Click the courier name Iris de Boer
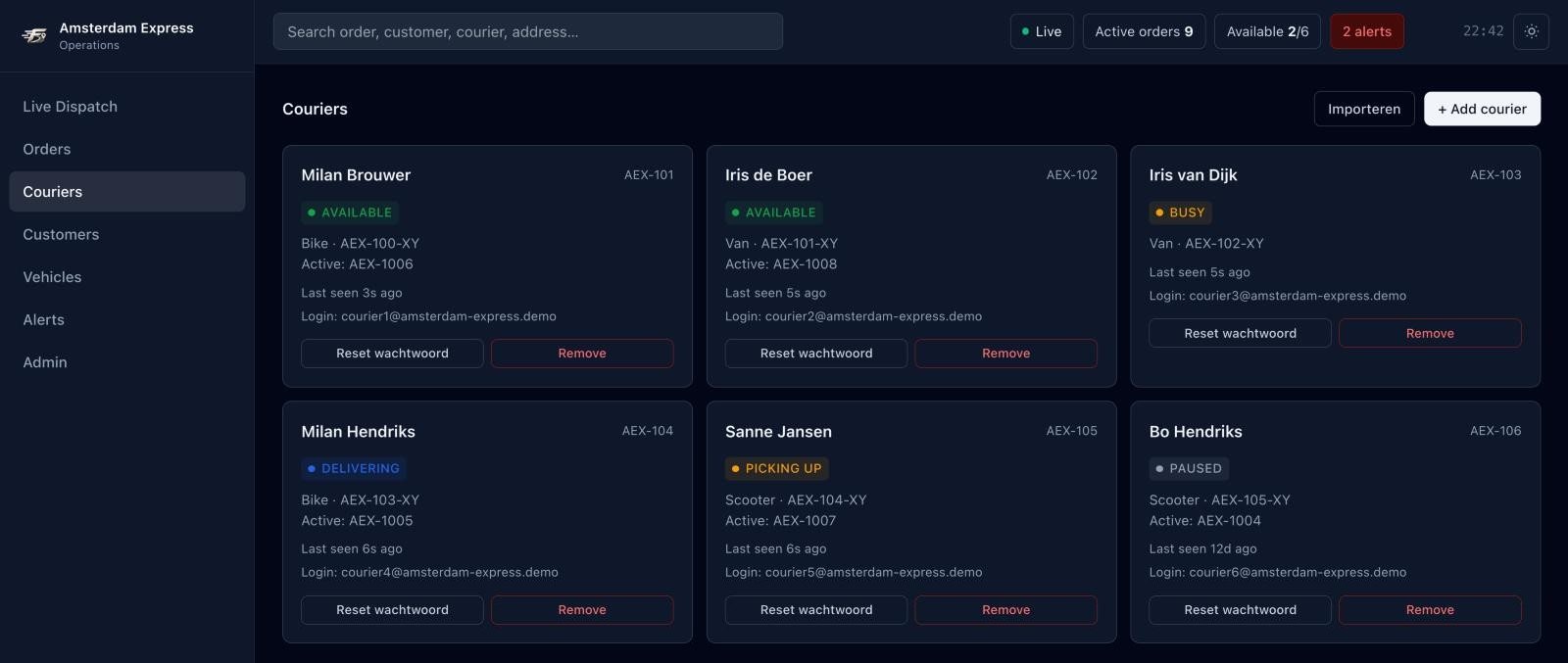 click(x=768, y=175)
